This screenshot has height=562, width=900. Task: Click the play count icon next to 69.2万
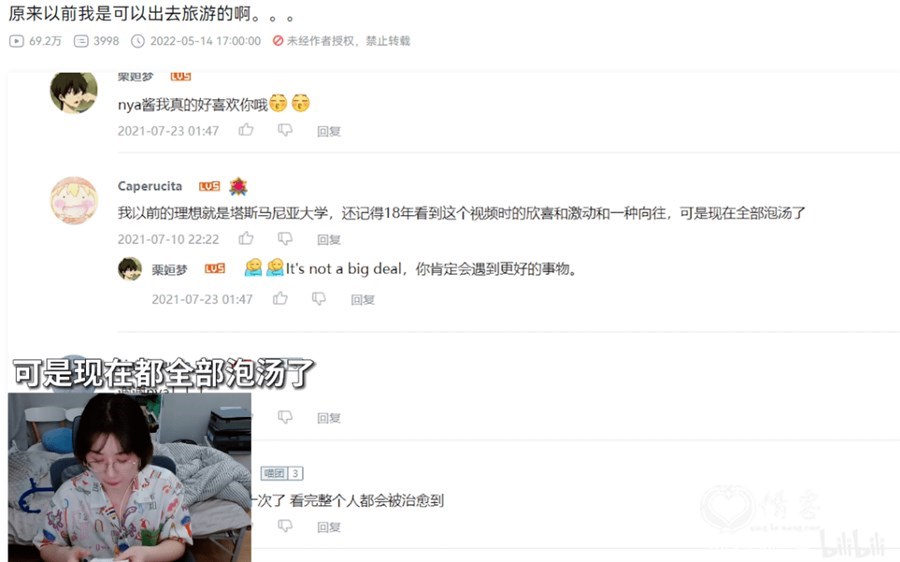point(17,41)
